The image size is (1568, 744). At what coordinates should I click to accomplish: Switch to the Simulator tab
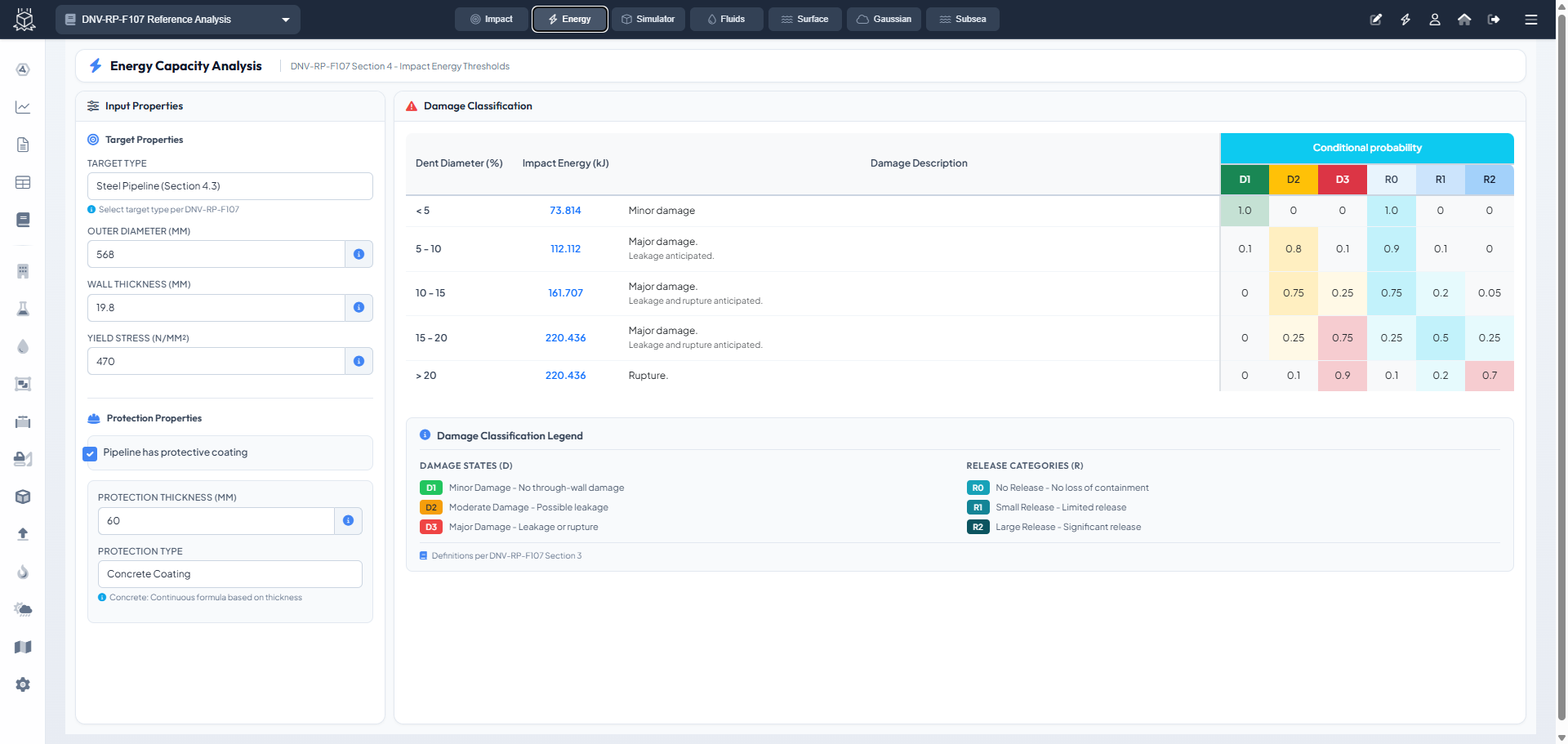pyautogui.click(x=648, y=20)
